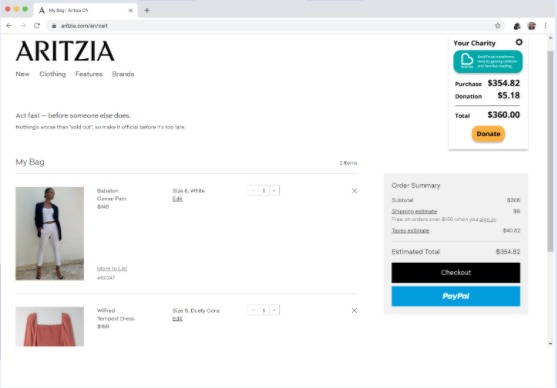Increase the Tempest Dress quantity with plus
Screen dimensions: 557x388
(x=274, y=310)
